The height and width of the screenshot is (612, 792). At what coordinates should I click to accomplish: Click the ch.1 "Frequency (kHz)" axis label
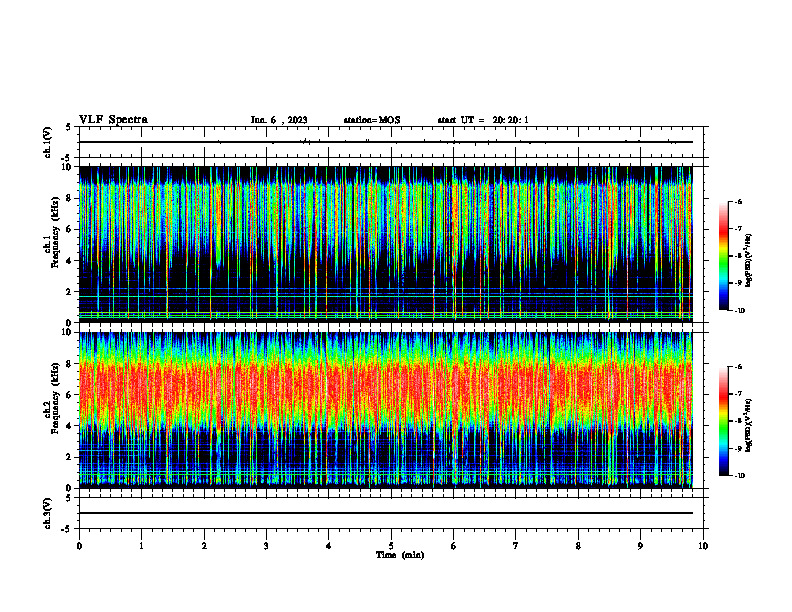tap(57, 232)
